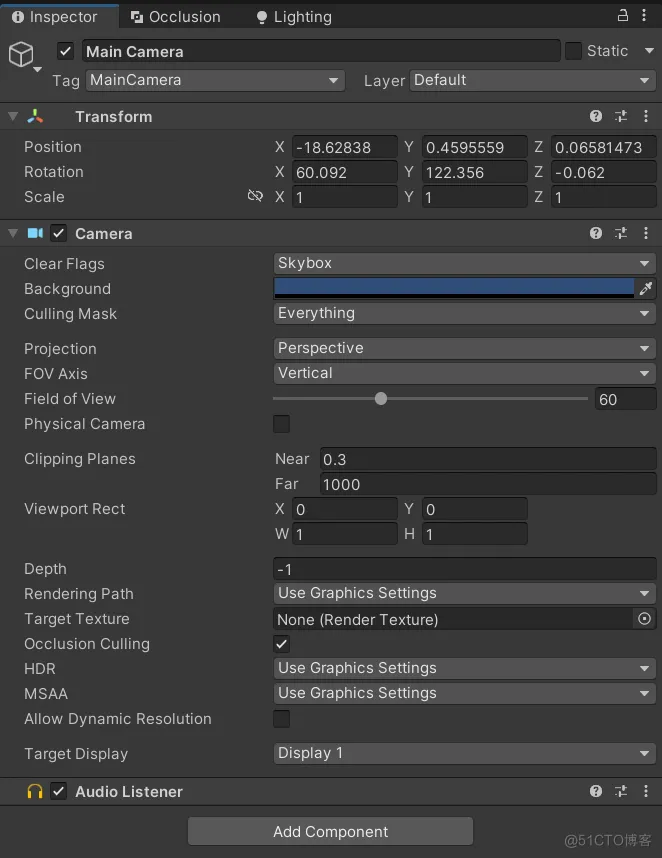Click the Transform component axes icon
The width and height of the screenshot is (662, 858).
35,116
